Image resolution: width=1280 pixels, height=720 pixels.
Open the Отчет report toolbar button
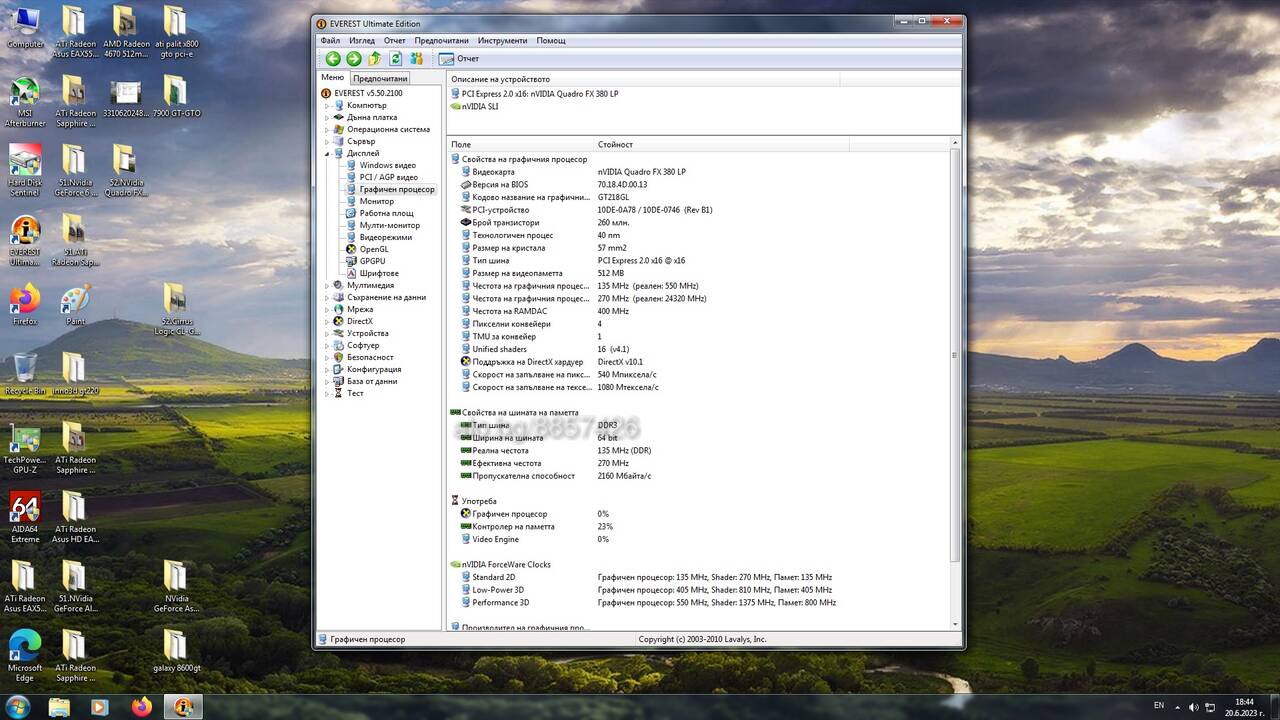tap(459, 59)
